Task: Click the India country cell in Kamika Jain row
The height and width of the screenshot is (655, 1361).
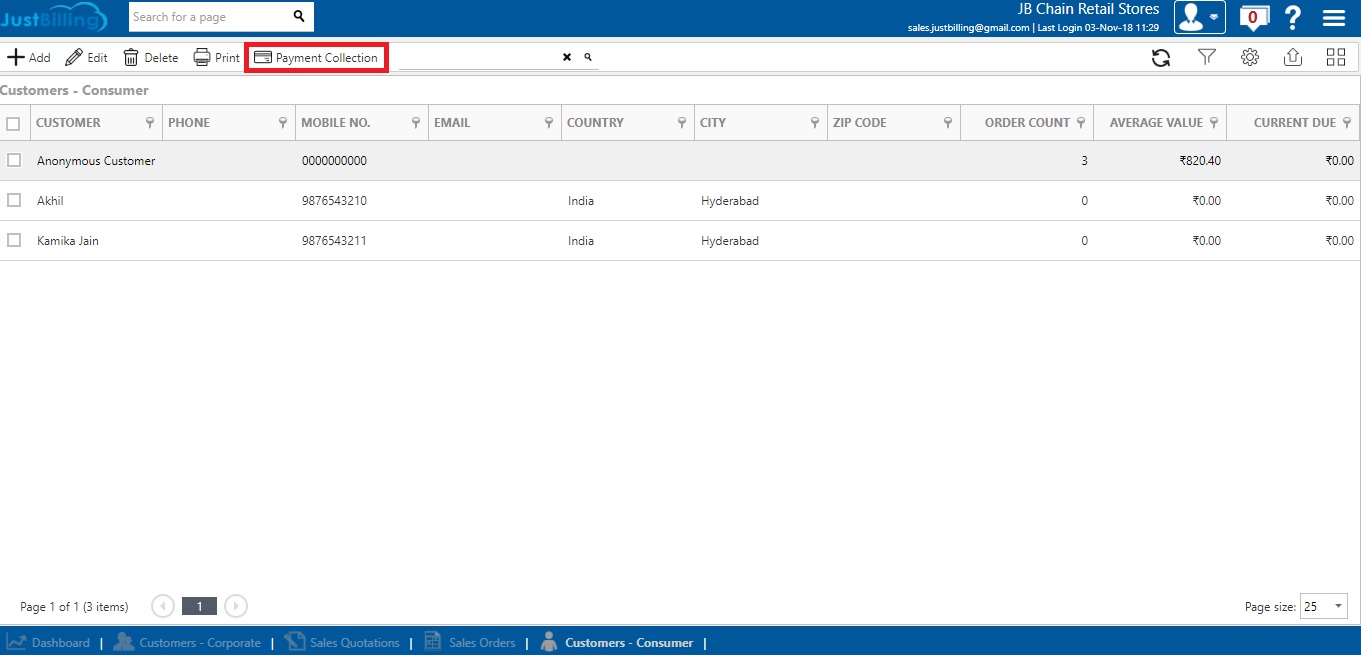Action: 581,241
